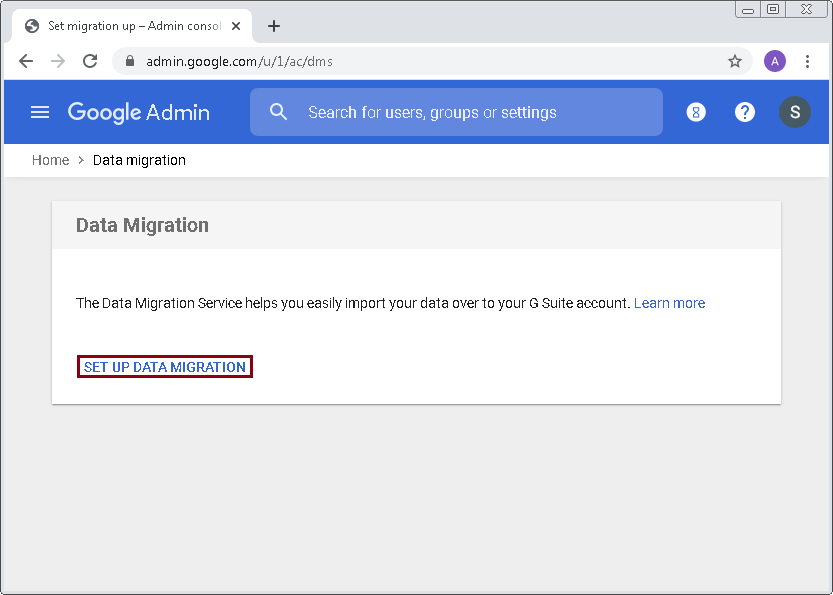Click the Data Migration card heading

(142, 225)
